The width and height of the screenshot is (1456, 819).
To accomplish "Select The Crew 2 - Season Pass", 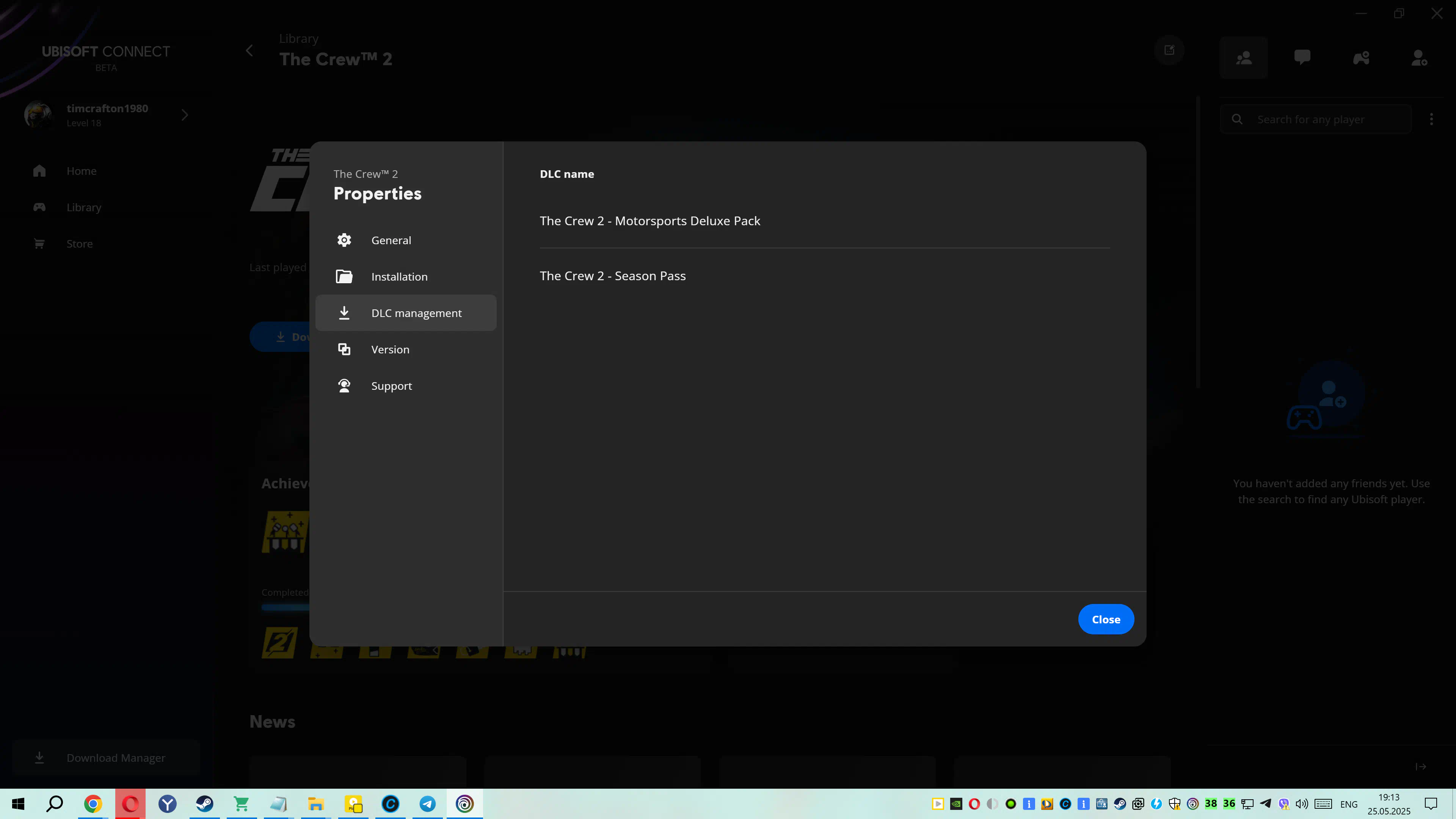I will tap(612, 276).
